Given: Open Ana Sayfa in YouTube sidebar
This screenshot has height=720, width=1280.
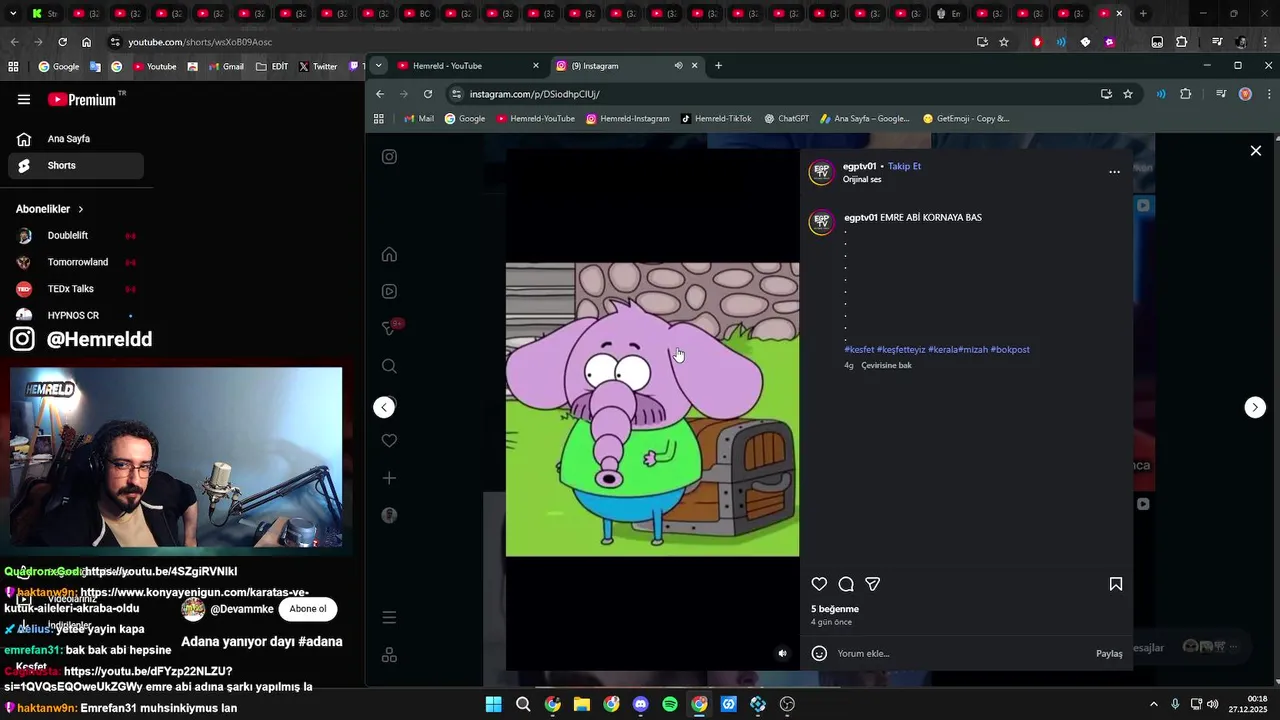Looking at the screenshot, I should pos(76,139).
